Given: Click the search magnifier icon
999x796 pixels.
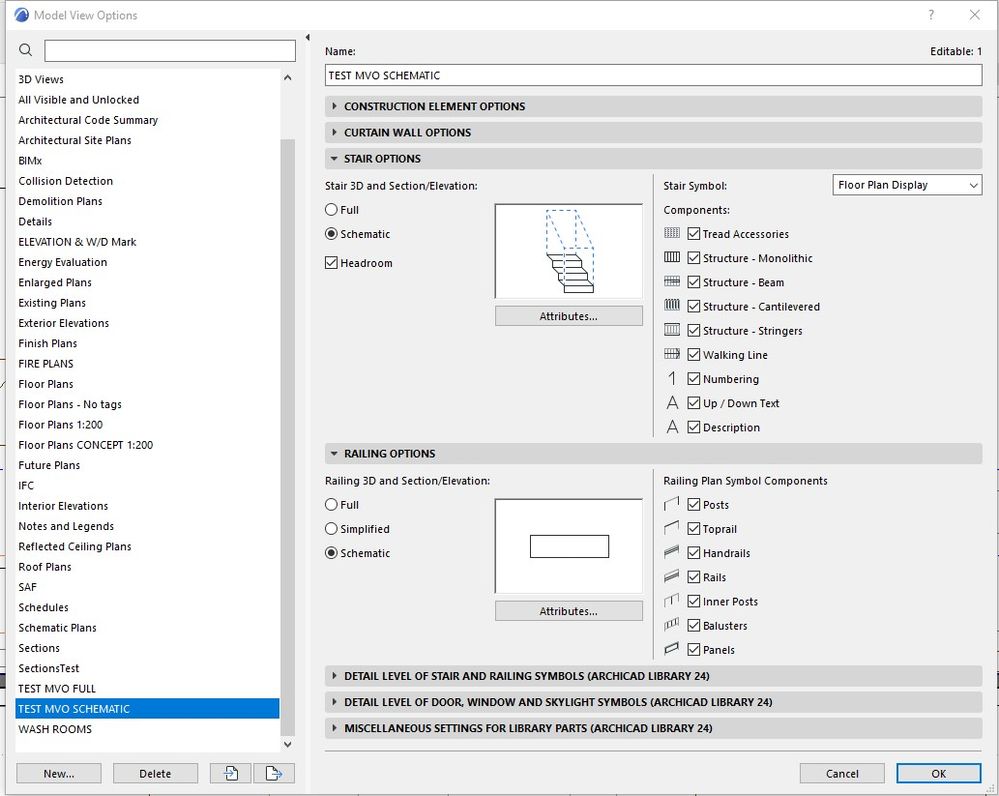Looking at the screenshot, I should (25, 50).
